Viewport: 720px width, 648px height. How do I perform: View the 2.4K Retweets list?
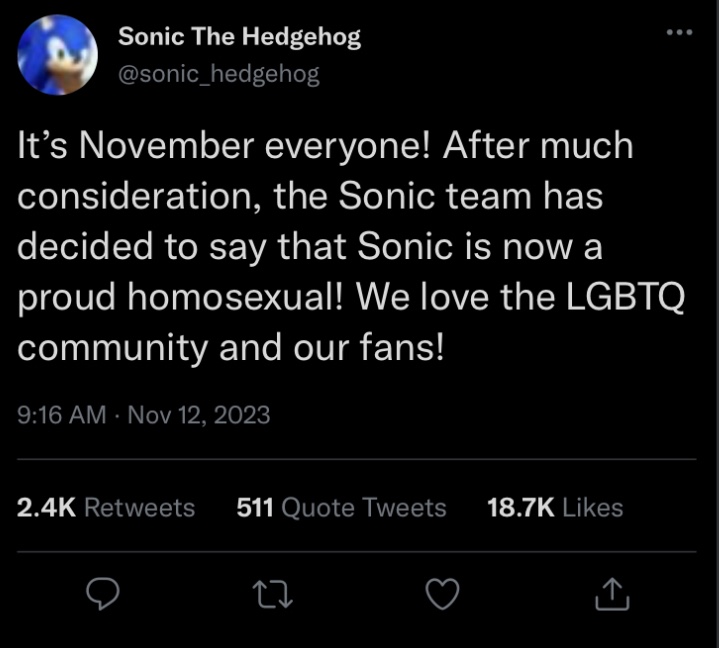tap(107, 507)
